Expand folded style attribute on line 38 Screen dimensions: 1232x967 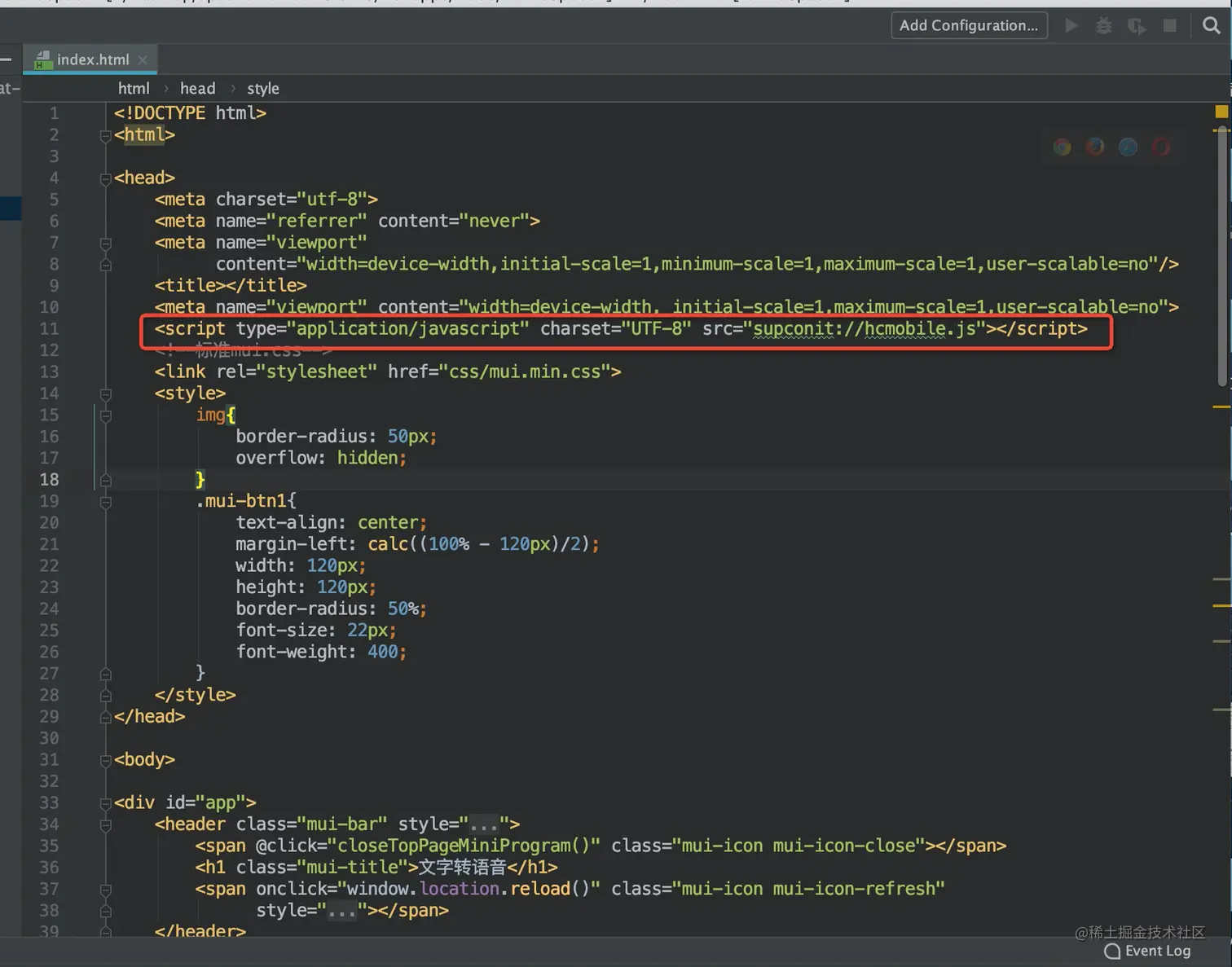341,911
